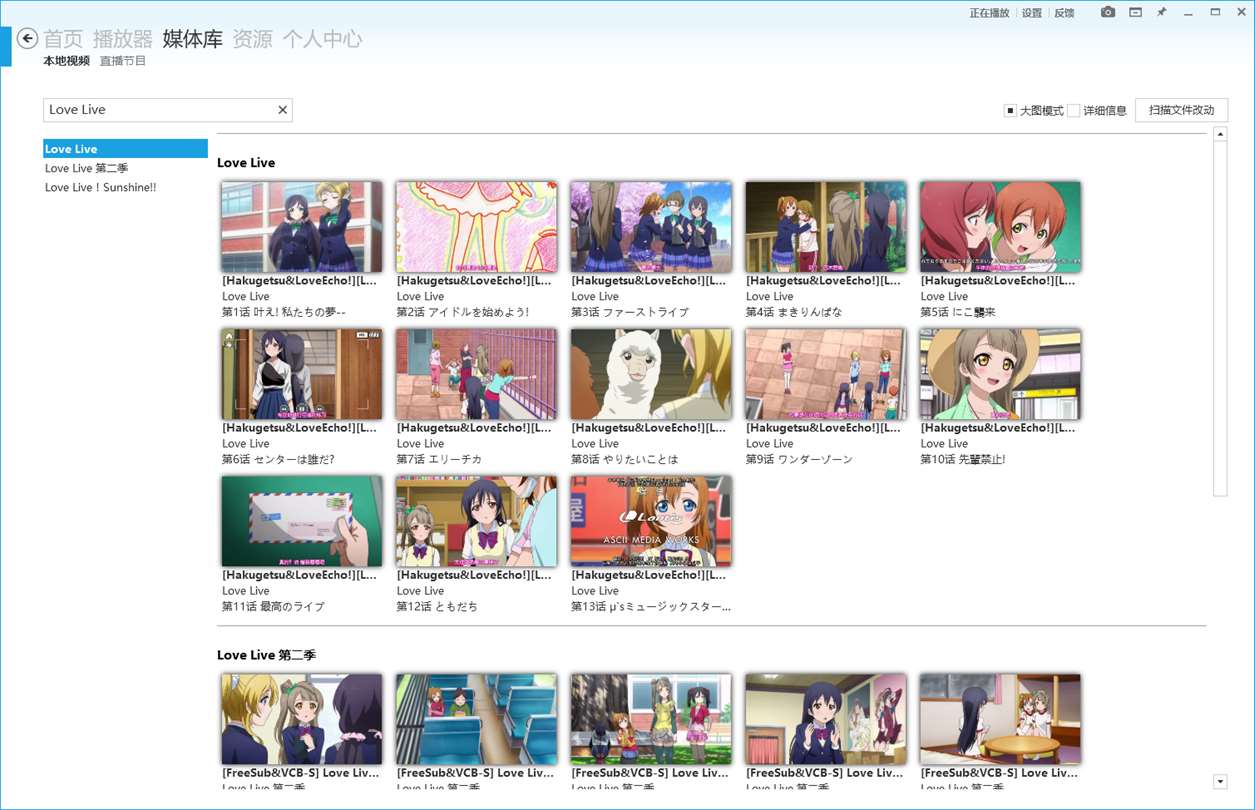The height and width of the screenshot is (810, 1255).
Task: Click the Love Live 第二季 section heading
Action: click(x=266, y=655)
